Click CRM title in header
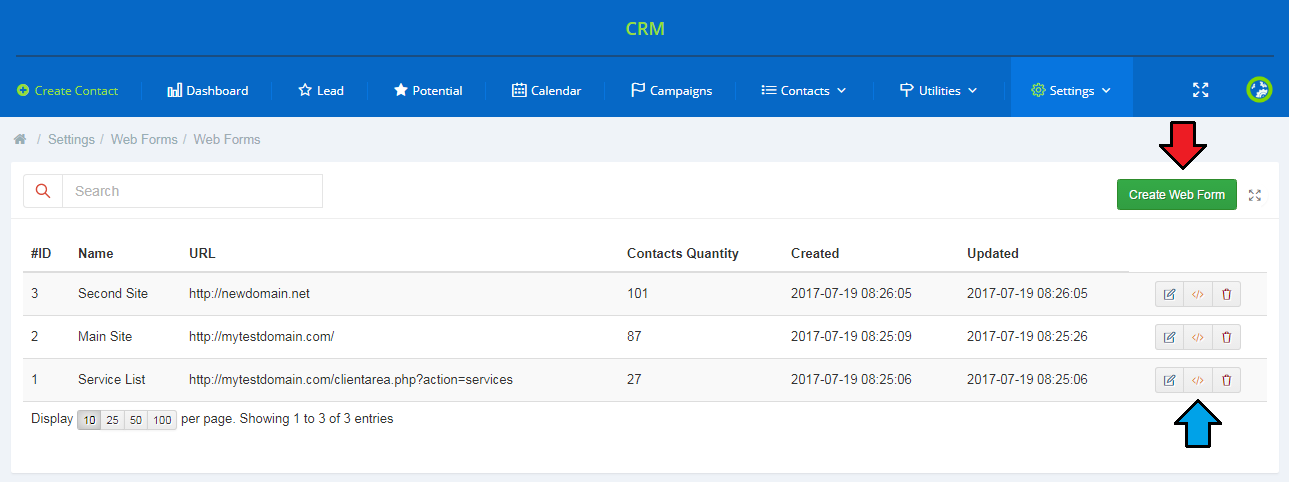This screenshot has height=482, width=1289. pos(645,29)
